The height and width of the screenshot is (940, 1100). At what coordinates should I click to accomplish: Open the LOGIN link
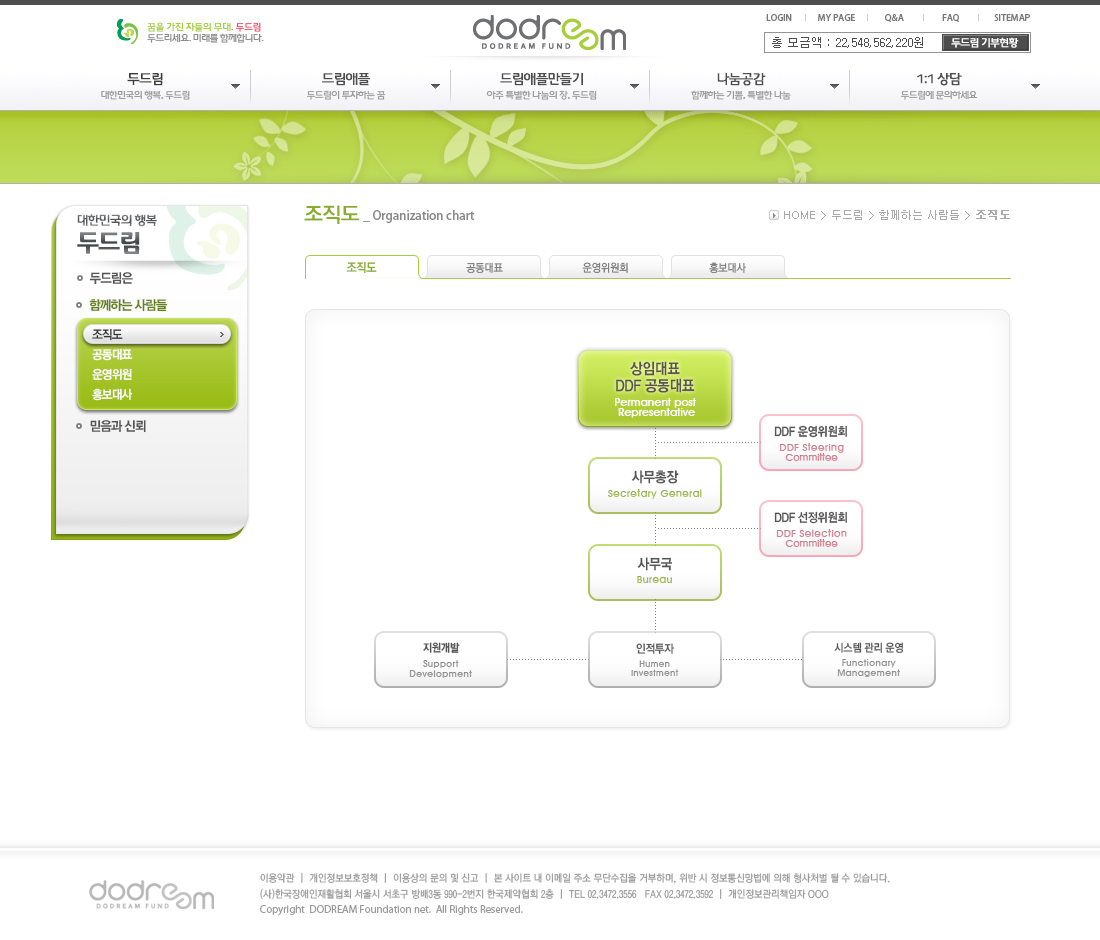[x=778, y=18]
